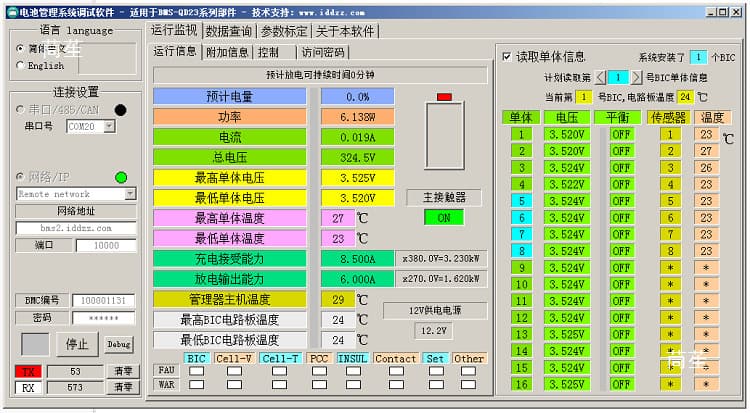The width and height of the screenshot is (750, 413).
Task: Click cell 4 voltage 3.522V
Action: (566, 184)
